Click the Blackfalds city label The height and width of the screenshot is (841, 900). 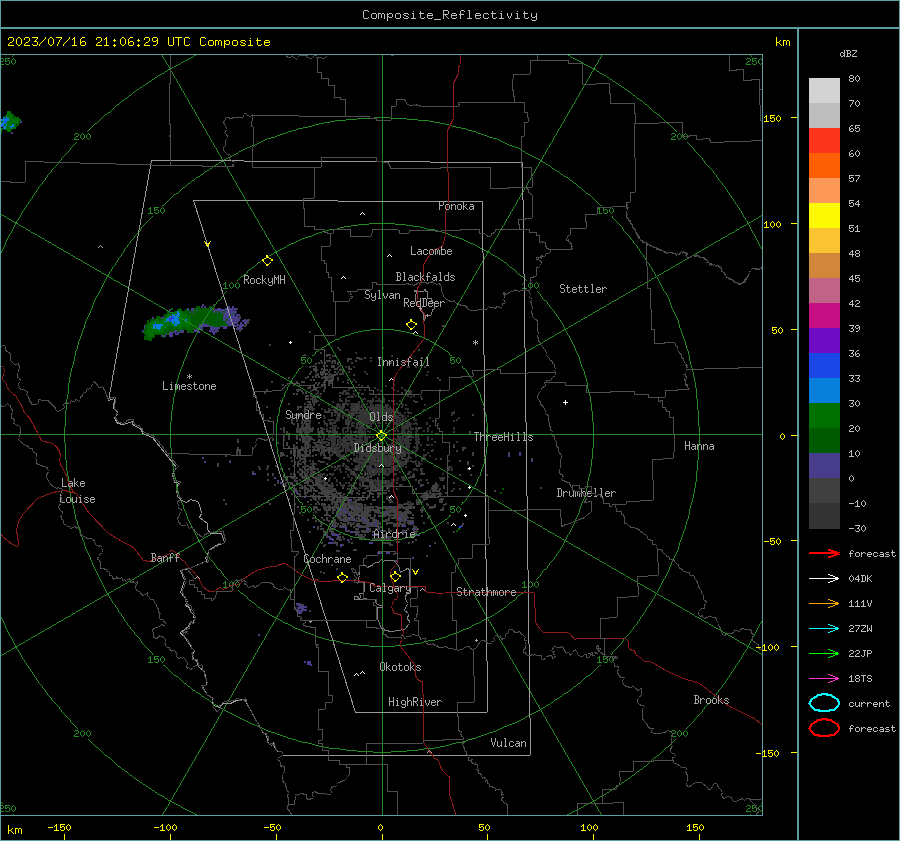[425, 277]
